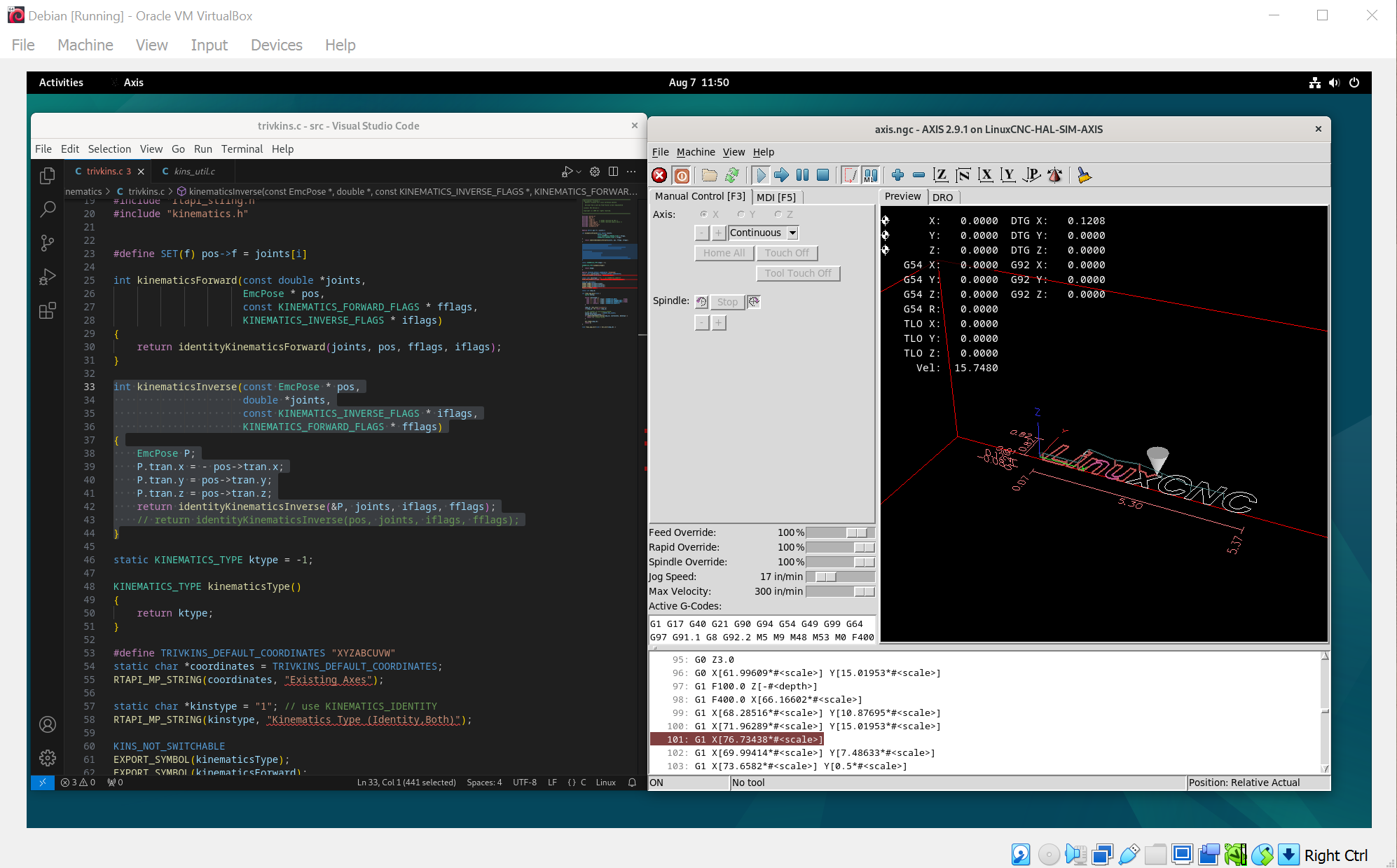
Task: Open VS Code Manage gear icon
Action: pos(48,758)
